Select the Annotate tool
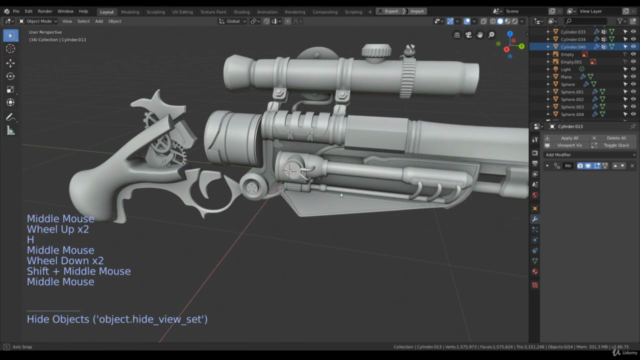640x360 pixels. (x=11, y=118)
